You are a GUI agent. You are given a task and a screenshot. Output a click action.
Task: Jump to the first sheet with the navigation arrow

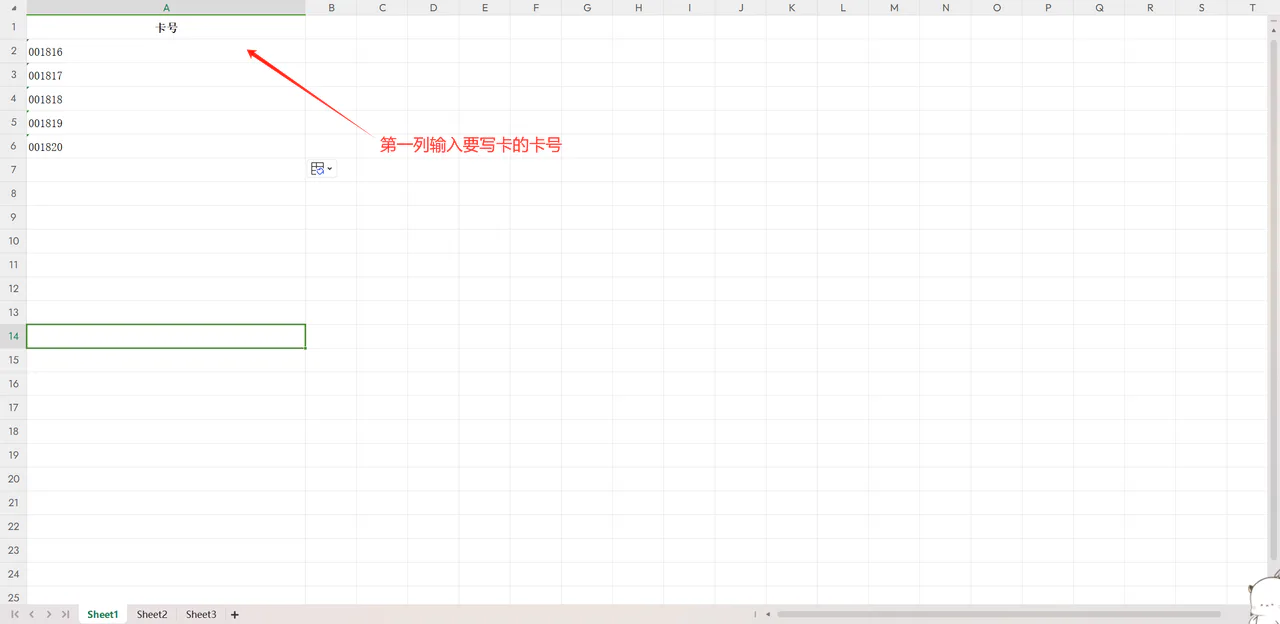(x=14, y=614)
